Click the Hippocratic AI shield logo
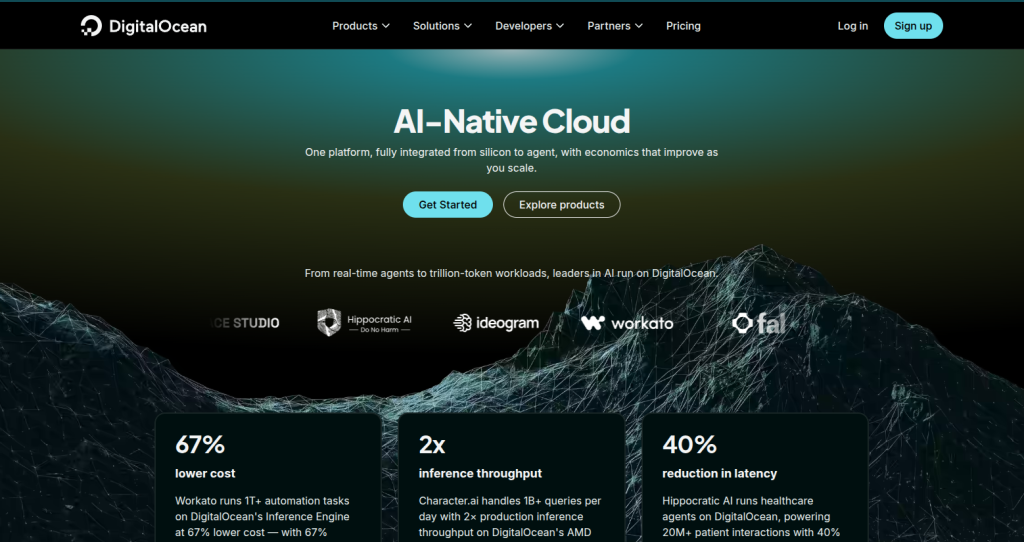1024x542 pixels. (x=329, y=323)
